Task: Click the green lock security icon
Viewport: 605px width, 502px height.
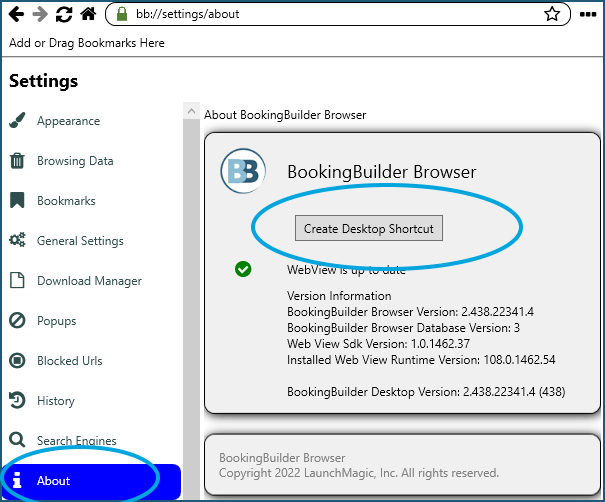Action: click(122, 15)
